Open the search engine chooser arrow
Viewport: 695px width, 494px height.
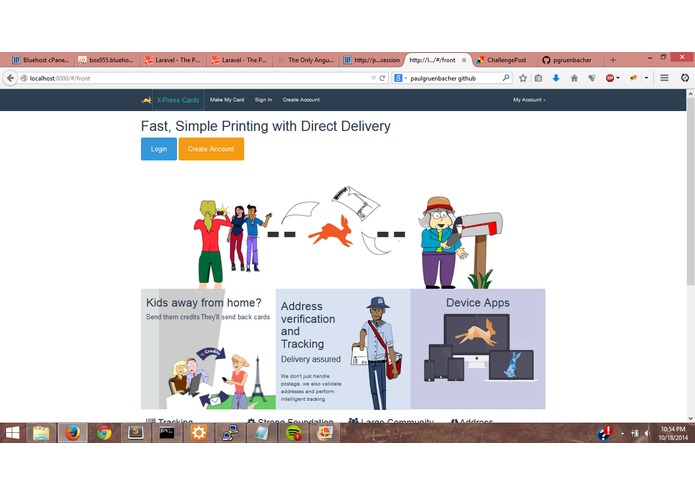(x=405, y=78)
